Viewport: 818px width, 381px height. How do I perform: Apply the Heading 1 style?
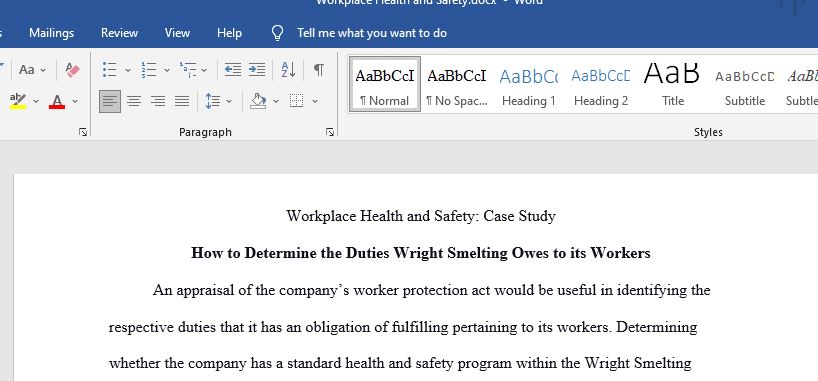pos(528,85)
